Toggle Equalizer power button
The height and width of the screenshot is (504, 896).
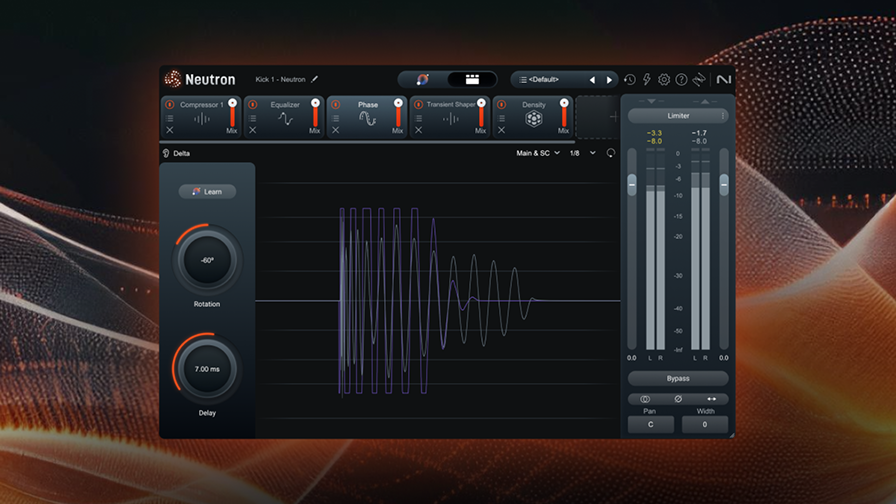click(x=253, y=105)
